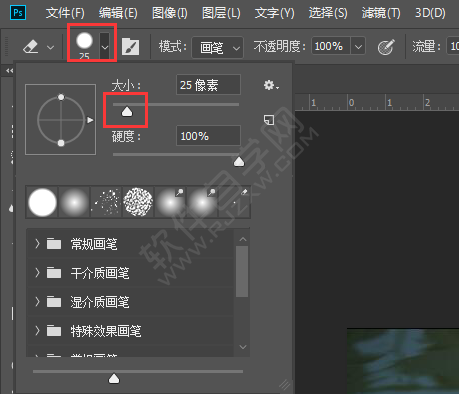This screenshot has height=394, width=459.
Task: Select the last recent brush with eraser icon
Action: pos(234,202)
